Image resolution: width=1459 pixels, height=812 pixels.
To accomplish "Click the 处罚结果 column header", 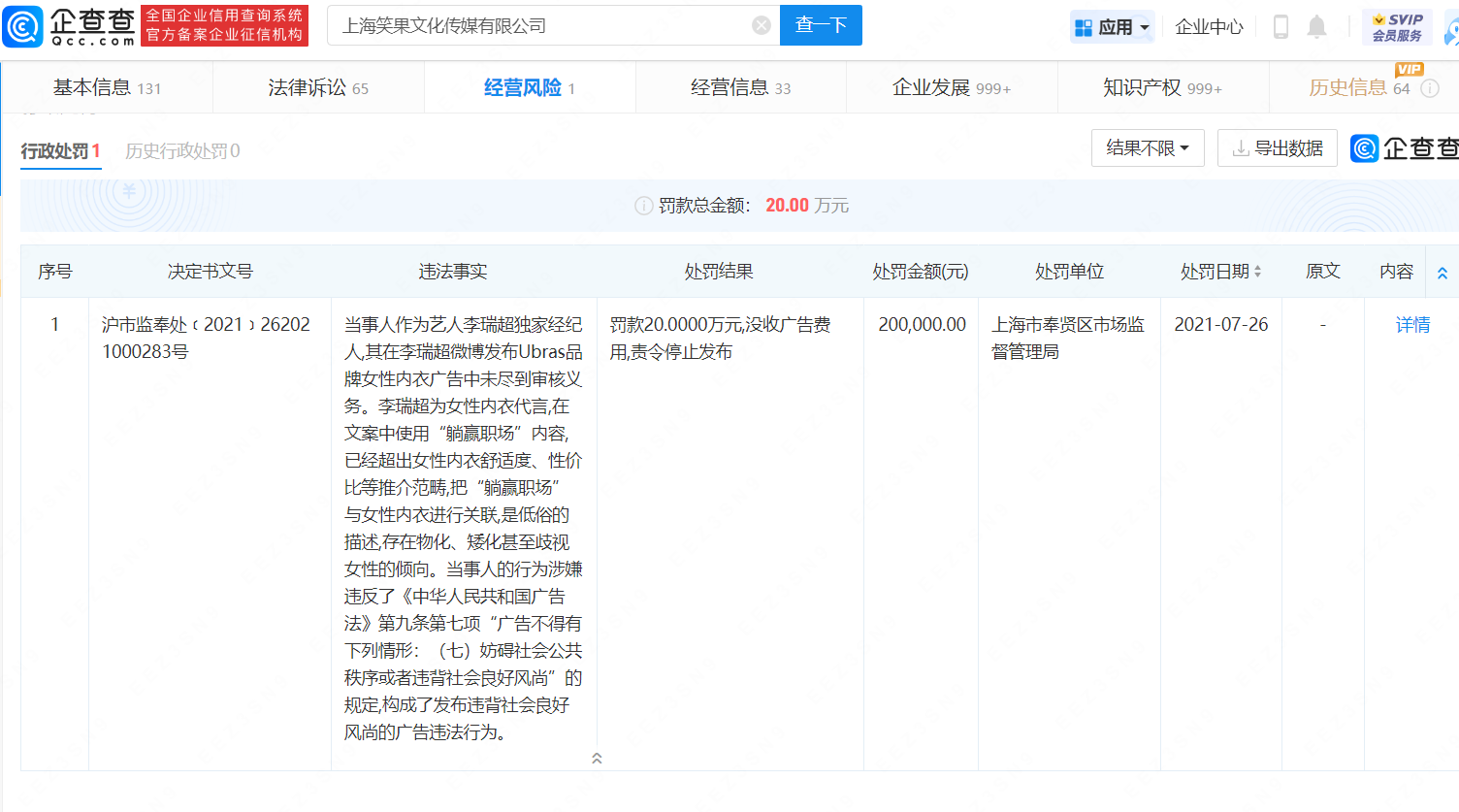I will click(x=719, y=272).
